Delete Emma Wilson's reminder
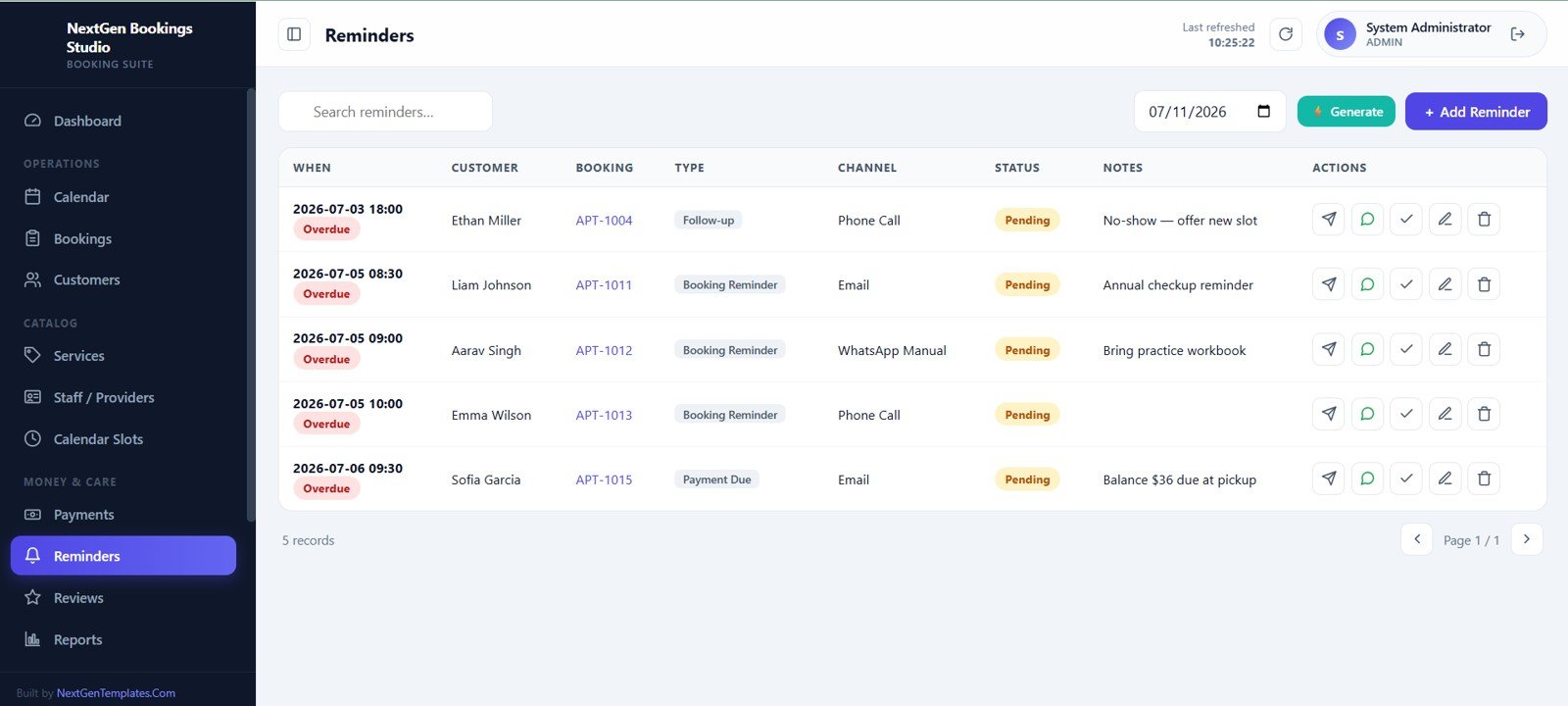The height and width of the screenshot is (706, 1568). pyautogui.click(x=1484, y=414)
